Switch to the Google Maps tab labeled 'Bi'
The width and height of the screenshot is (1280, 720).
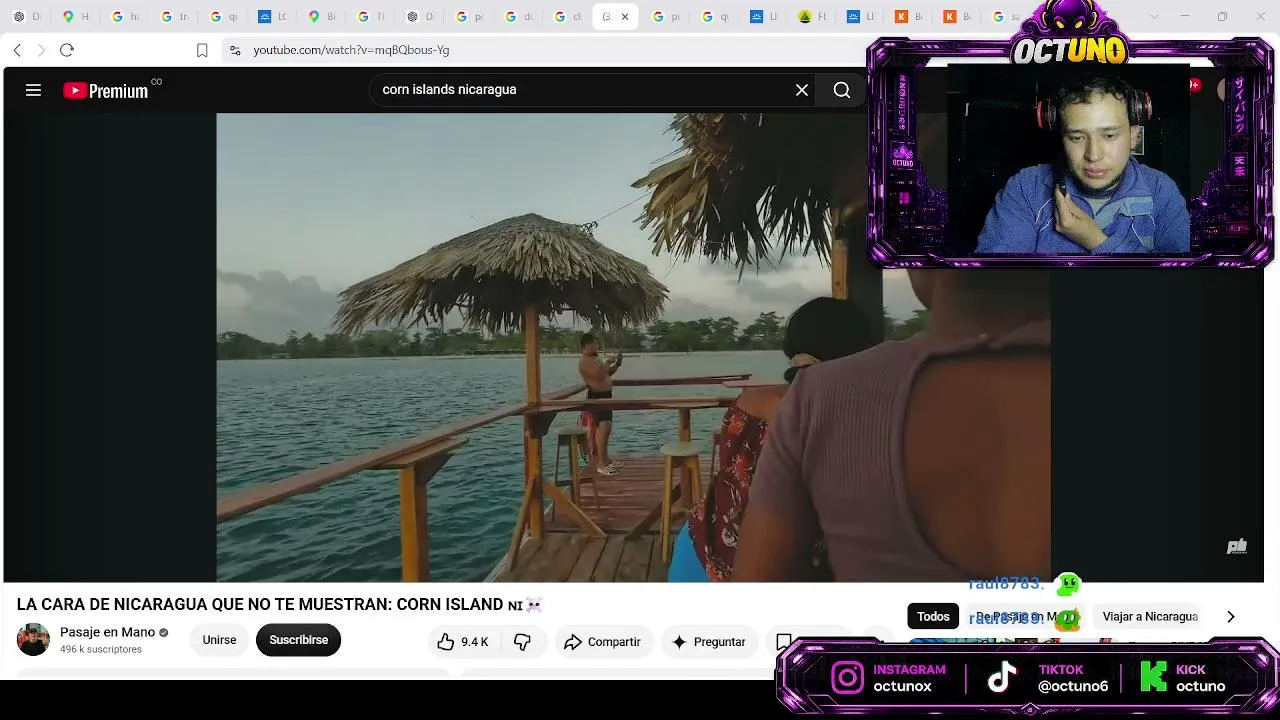[x=322, y=17]
